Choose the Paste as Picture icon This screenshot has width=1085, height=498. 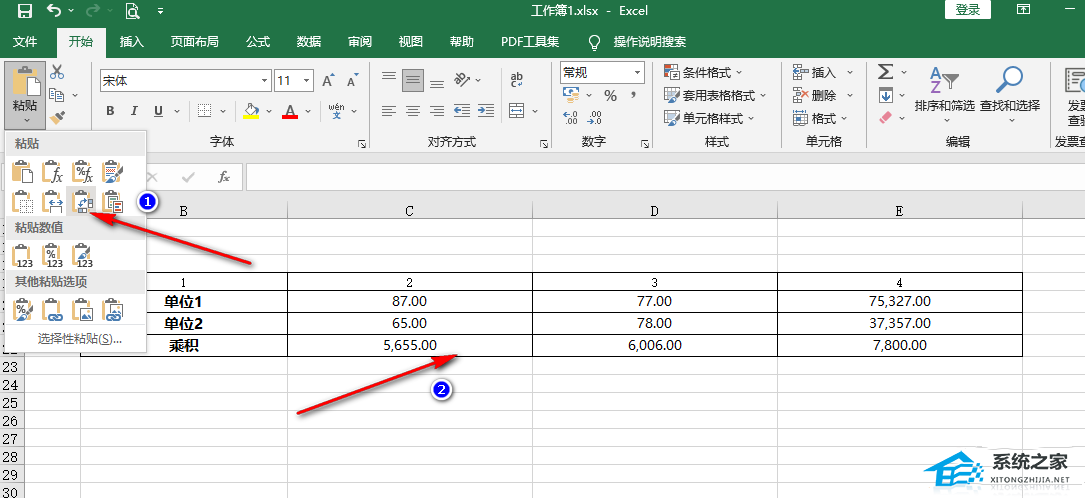point(82,310)
